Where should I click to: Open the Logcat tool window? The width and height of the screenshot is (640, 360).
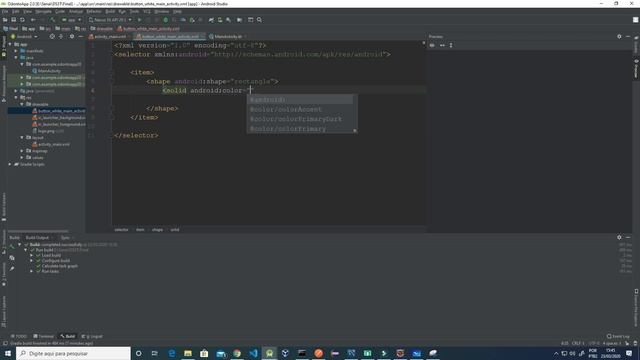point(92,336)
